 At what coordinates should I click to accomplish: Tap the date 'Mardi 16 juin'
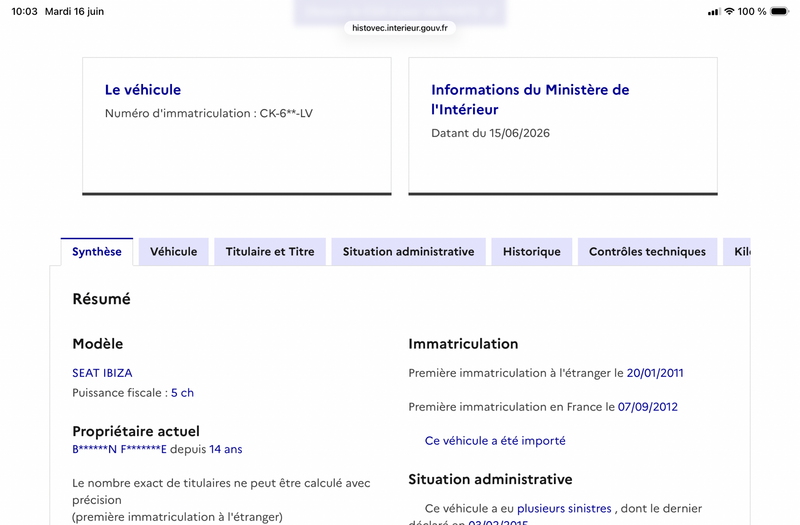(x=74, y=11)
